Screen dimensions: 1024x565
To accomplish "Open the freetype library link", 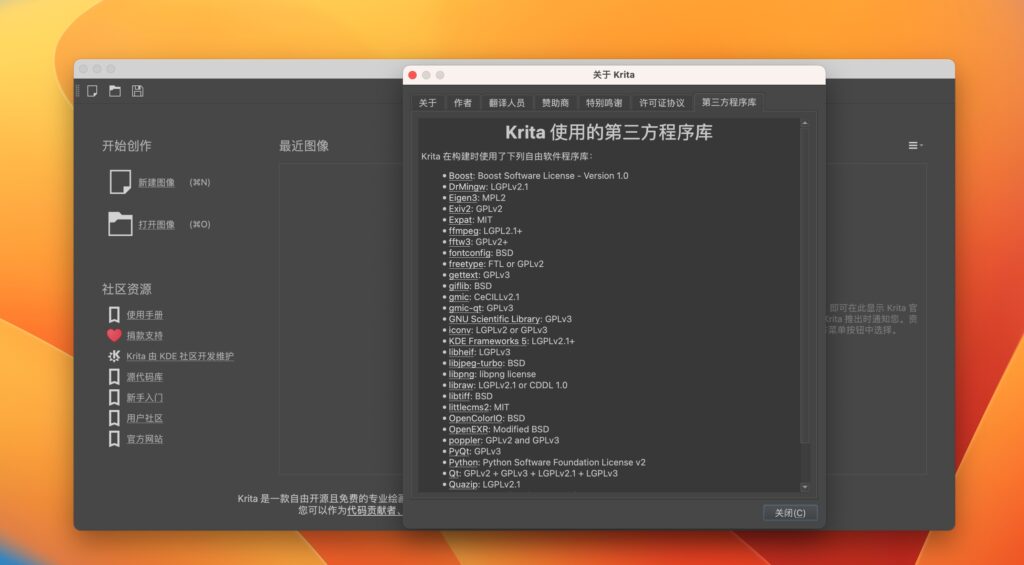I will [466, 264].
